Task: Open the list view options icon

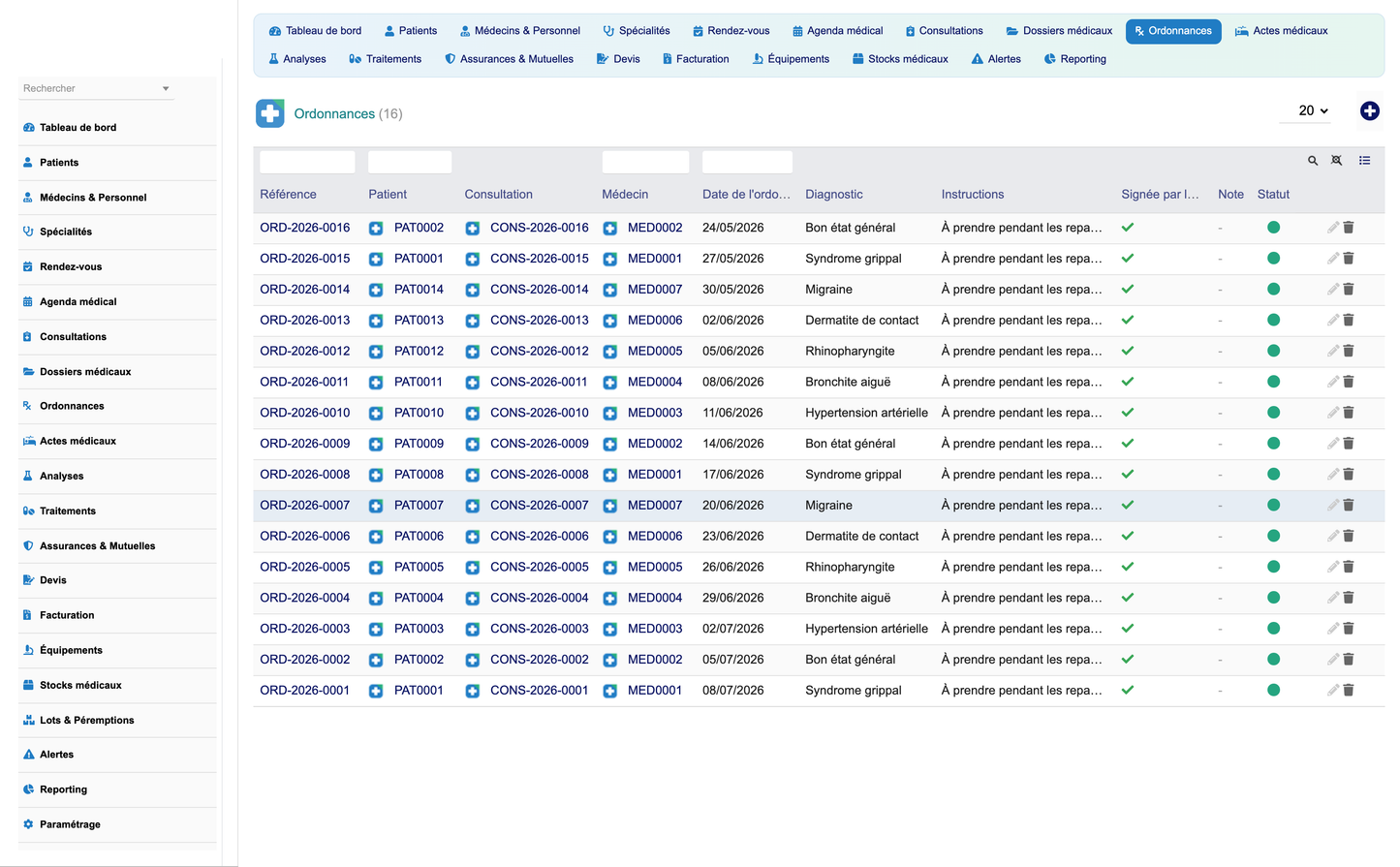Action: coord(1364,161)
